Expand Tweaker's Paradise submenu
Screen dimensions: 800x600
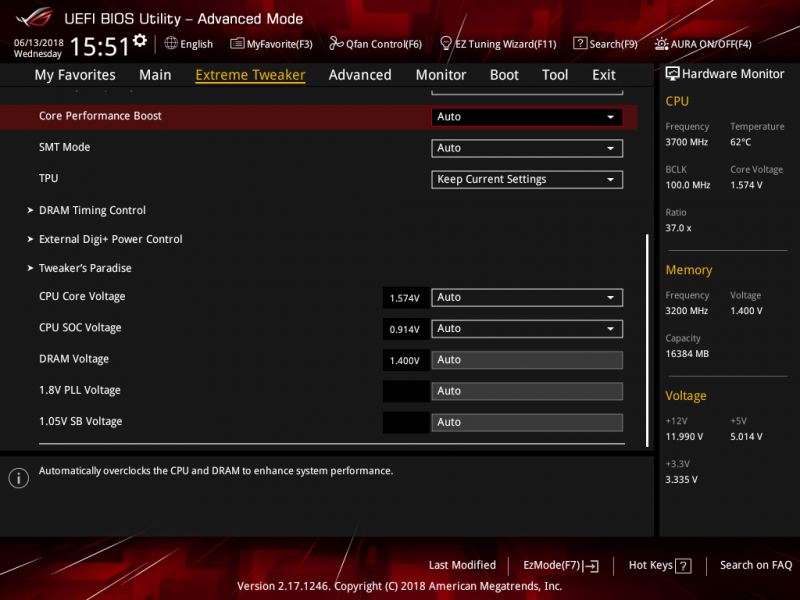pyautogui.click(x=85, y=268)
